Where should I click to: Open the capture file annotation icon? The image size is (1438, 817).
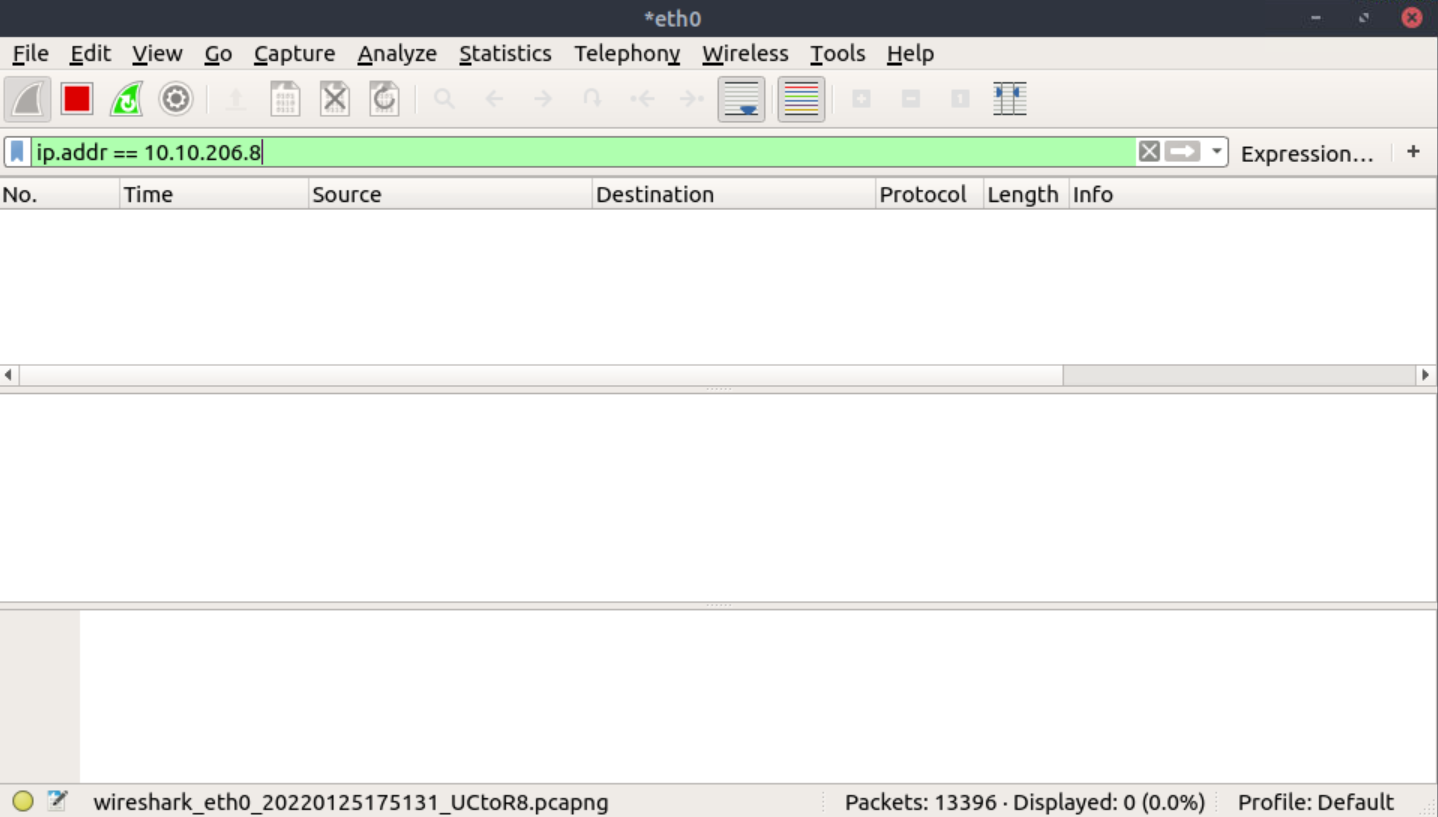(x=57, y=800)
